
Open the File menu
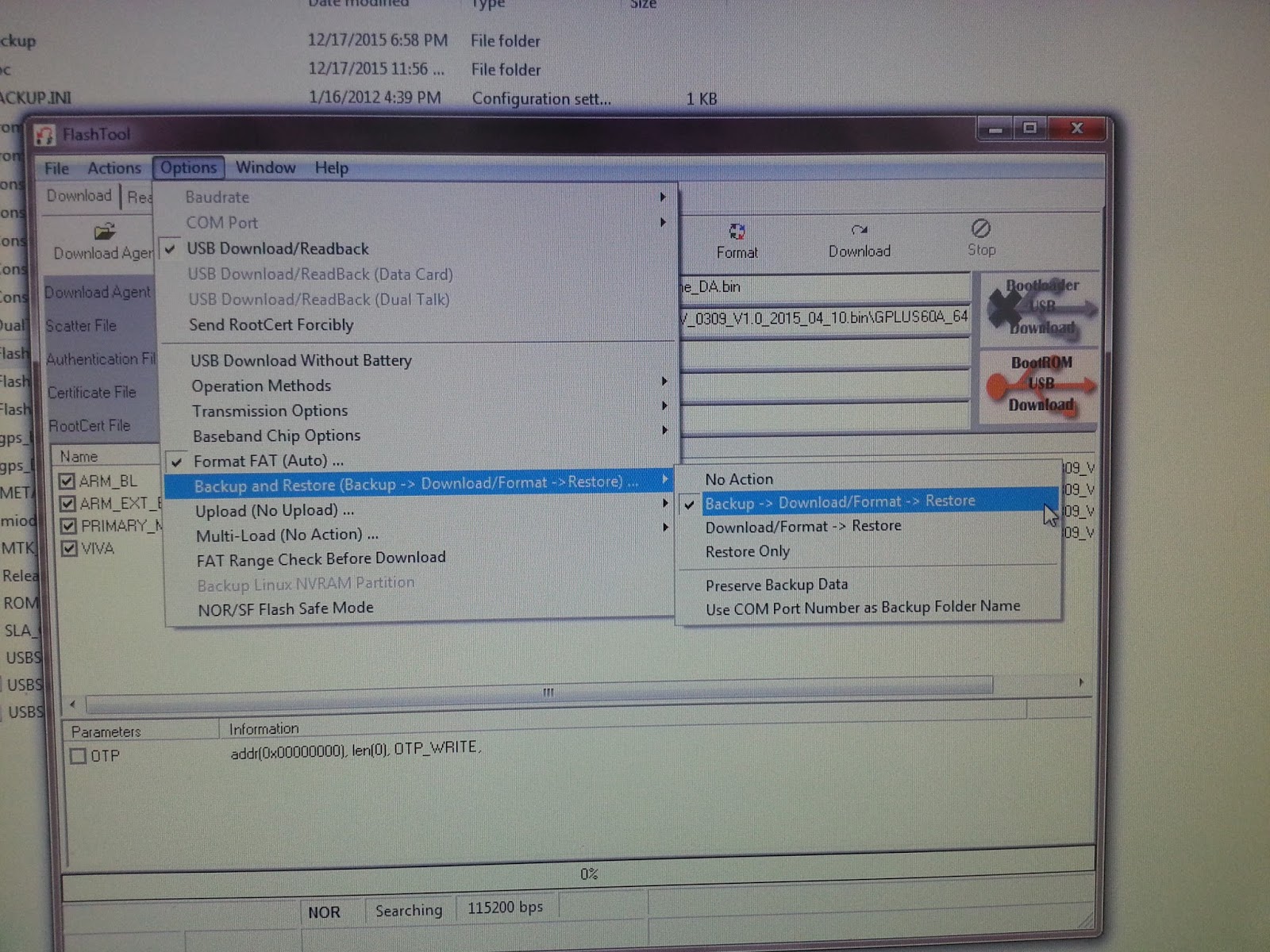pyautogui.click(x=56, y=168)
